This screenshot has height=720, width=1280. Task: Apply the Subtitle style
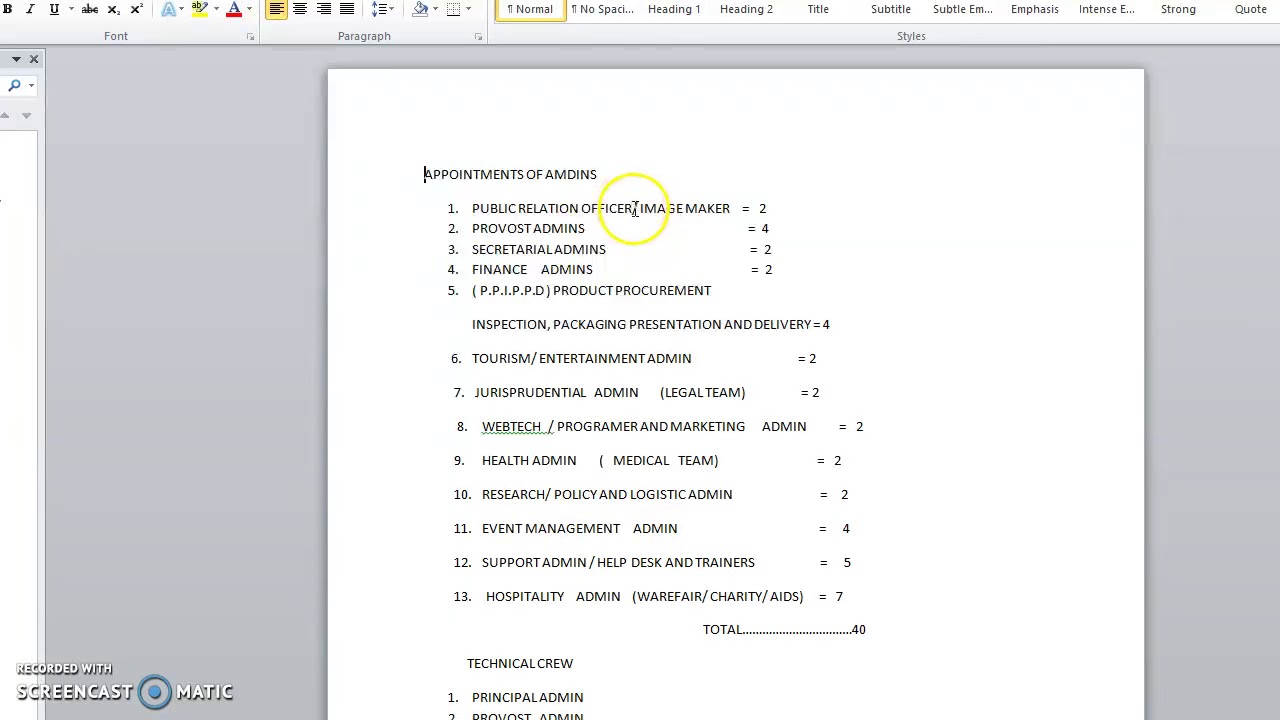click(890, 9)
